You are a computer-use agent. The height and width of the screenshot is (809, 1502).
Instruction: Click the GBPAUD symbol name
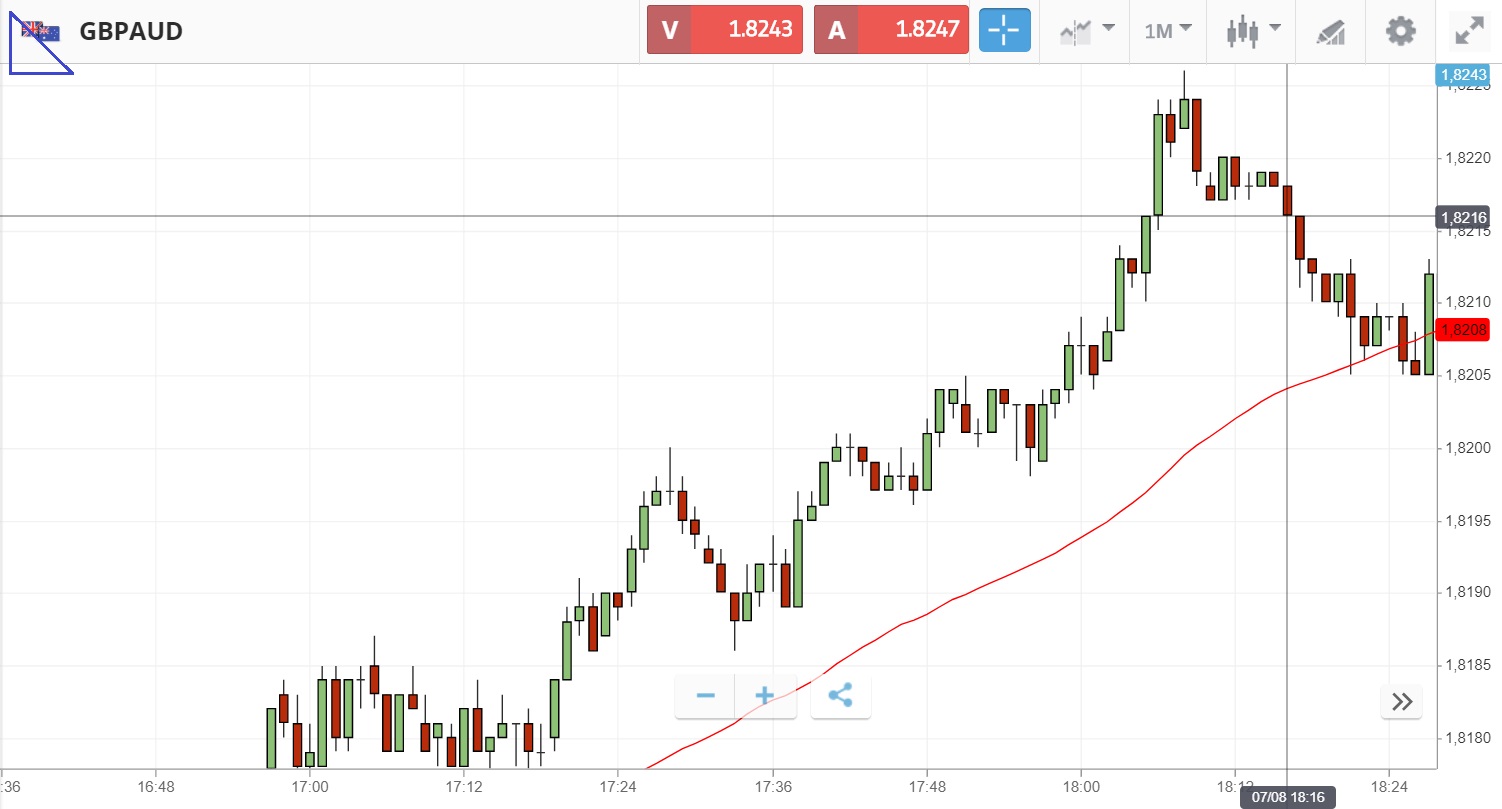131,31
